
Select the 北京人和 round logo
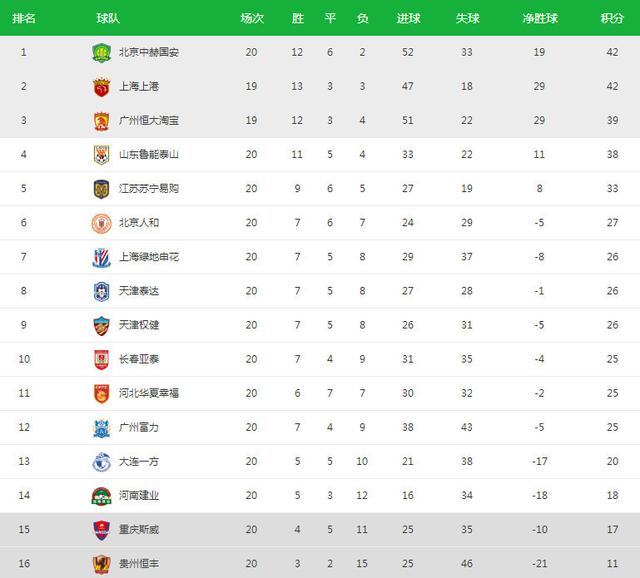pos(101,224)
